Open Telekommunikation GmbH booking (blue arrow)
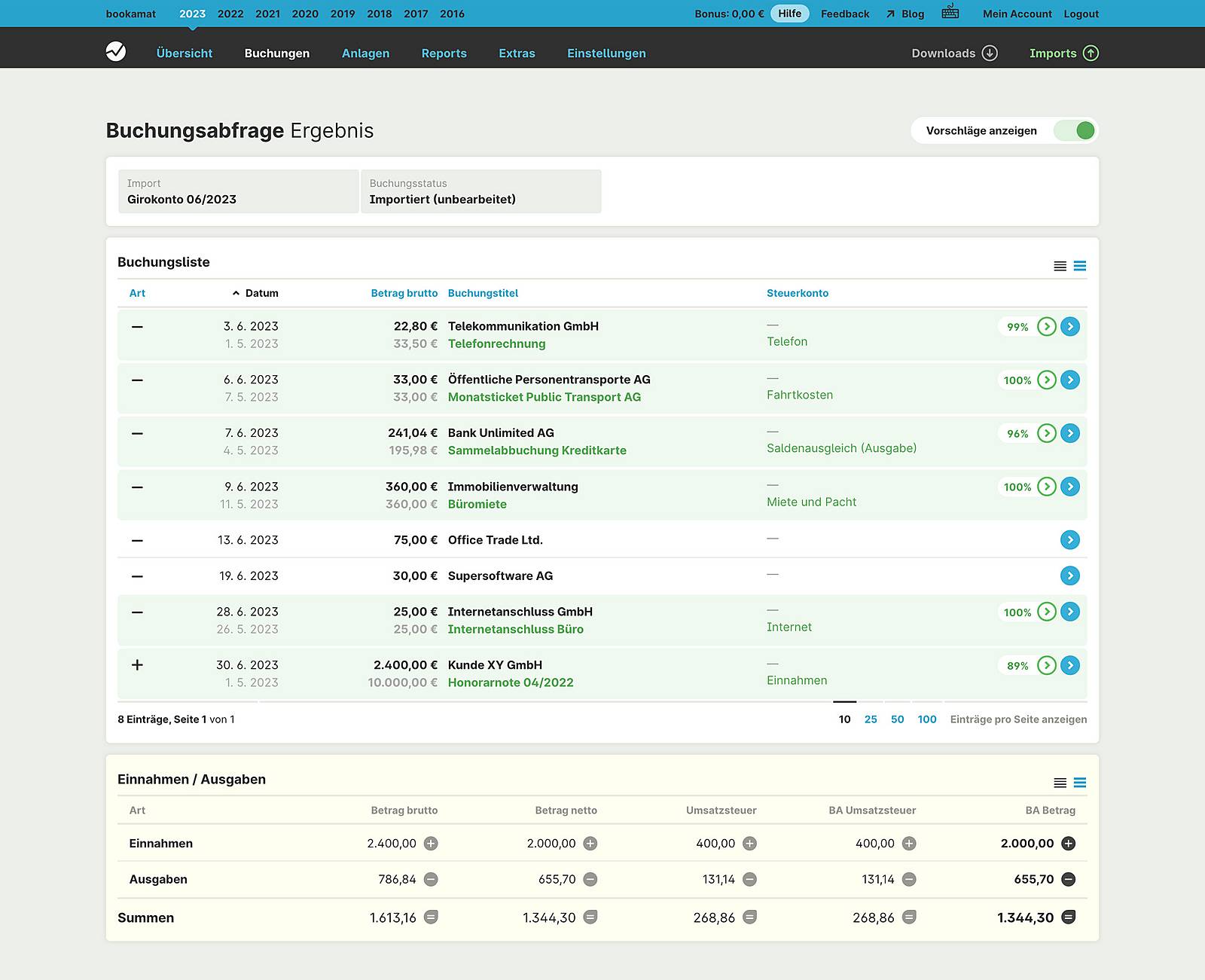This screenshot has width=1205, height=980. coord(1070,326)
